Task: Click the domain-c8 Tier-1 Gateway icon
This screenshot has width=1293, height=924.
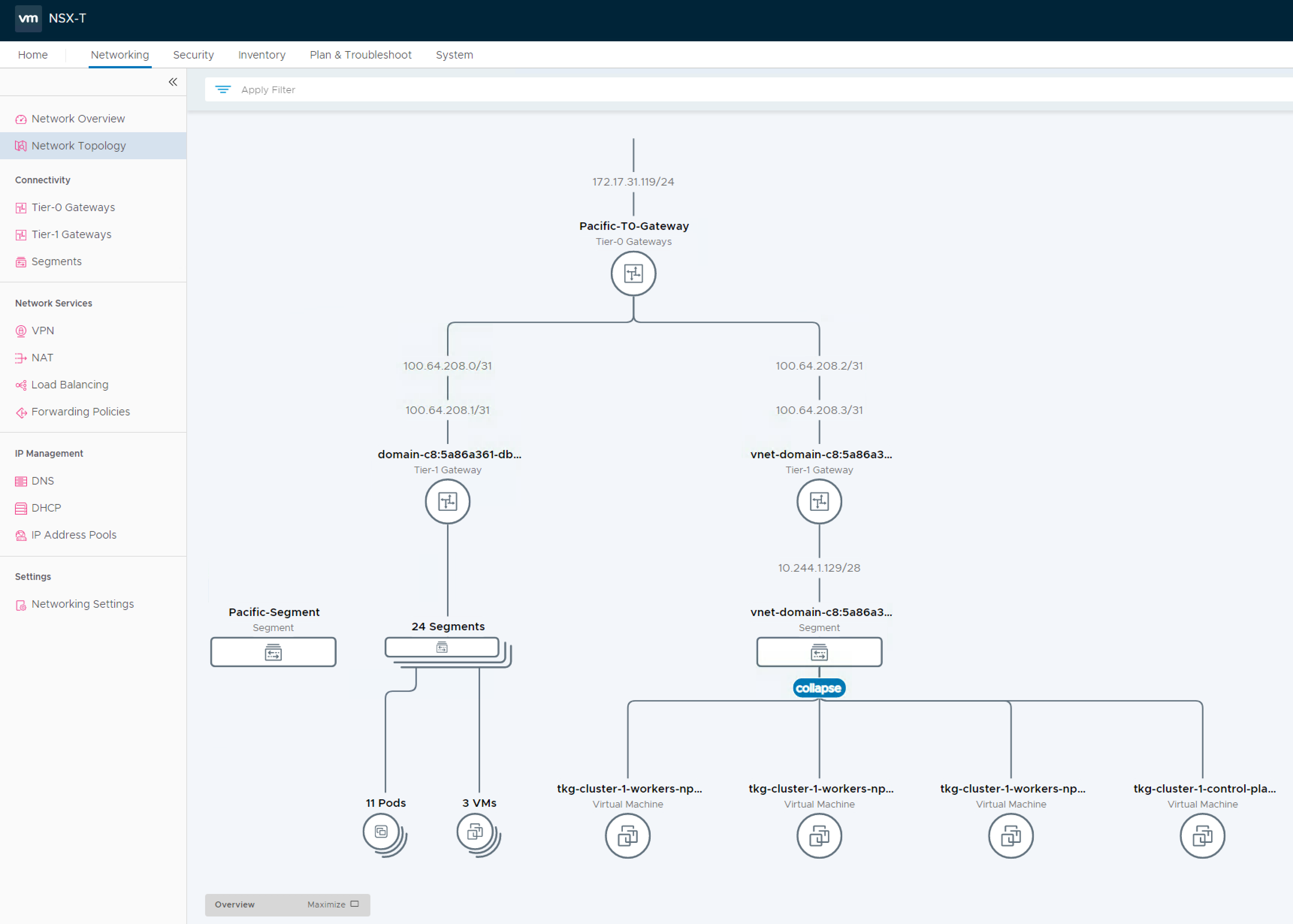Action: pyautogui.click(x=447, y=501)
